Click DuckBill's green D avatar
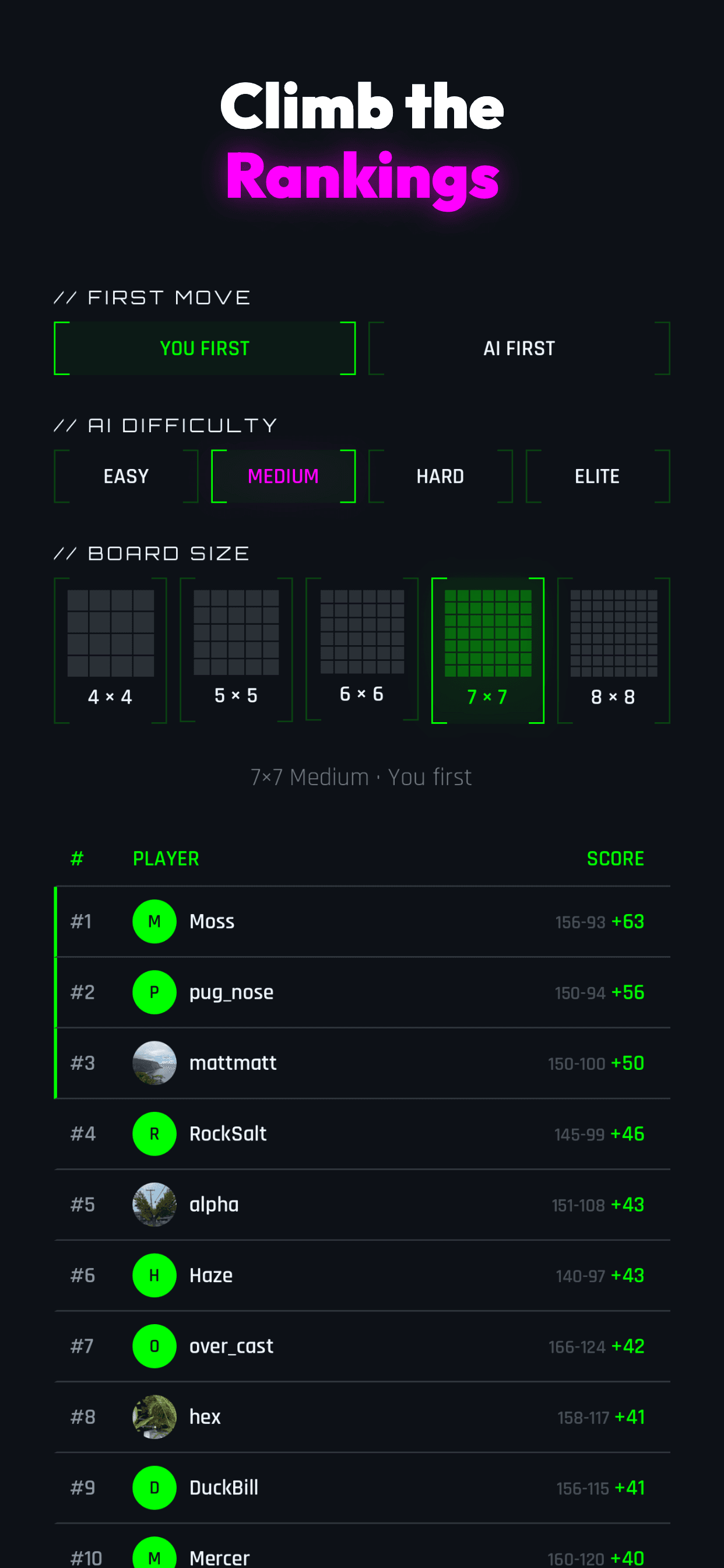724x1568 pixels. point(154,1487)
